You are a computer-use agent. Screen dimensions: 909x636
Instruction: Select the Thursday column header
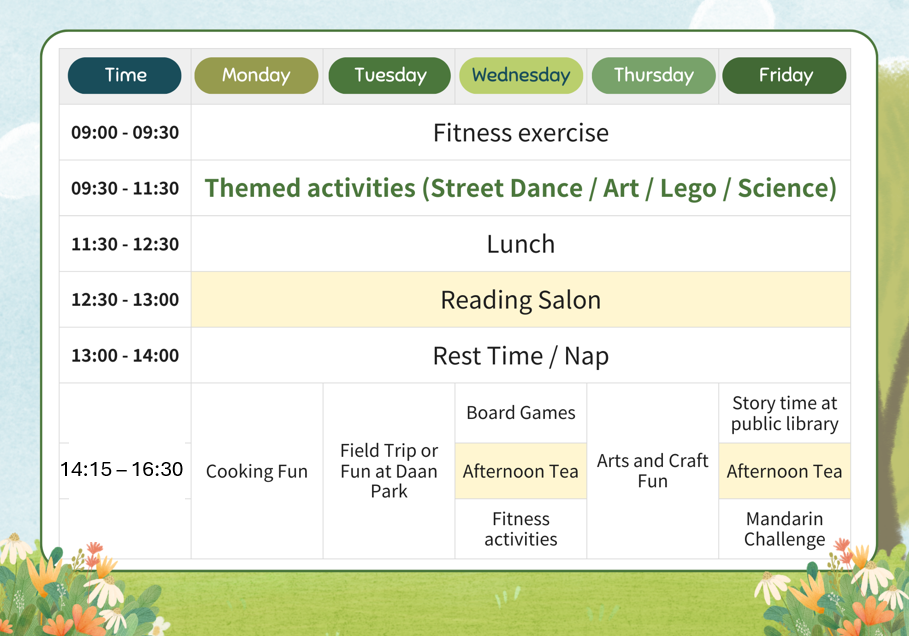[x=653, y=75]
